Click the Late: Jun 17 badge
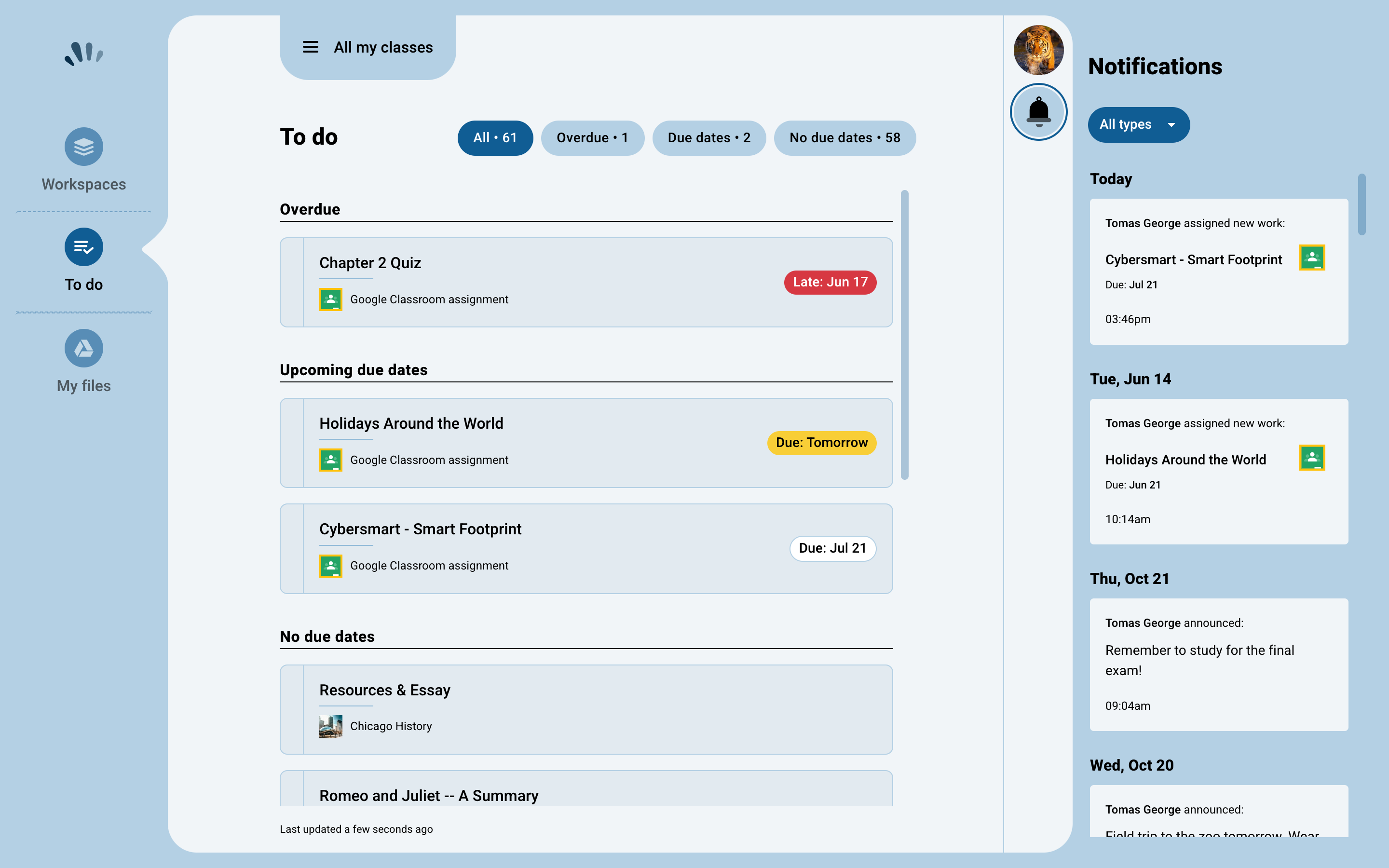Viewport: 1389px width, 868px height. pyautogui.click(x=830, y=282)
